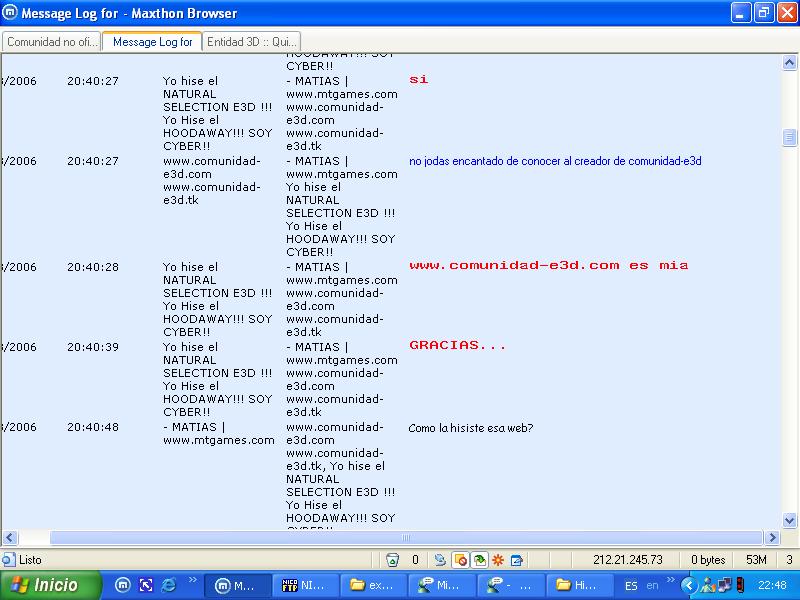This screenshot has height=600, width=800.
Task: Expand the quick launch overflow chevron
Action: pos(192,580)
